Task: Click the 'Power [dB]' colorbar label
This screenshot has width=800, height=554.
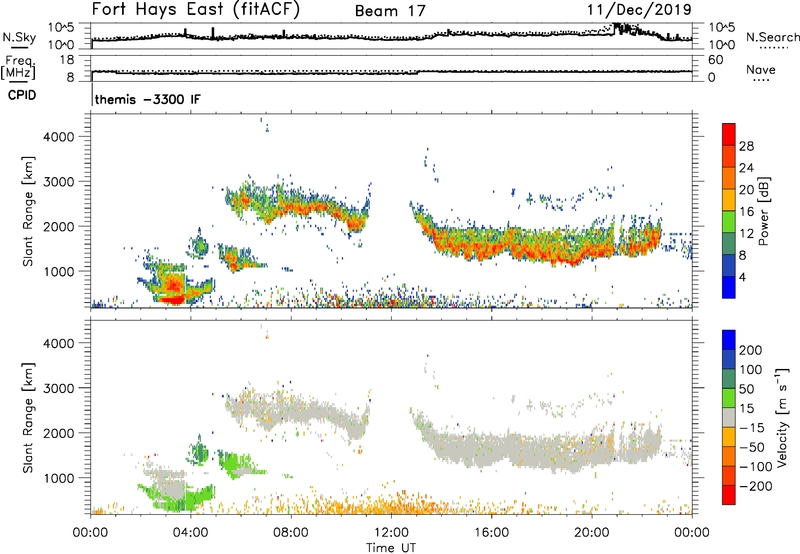Action: tap(763, 211)
